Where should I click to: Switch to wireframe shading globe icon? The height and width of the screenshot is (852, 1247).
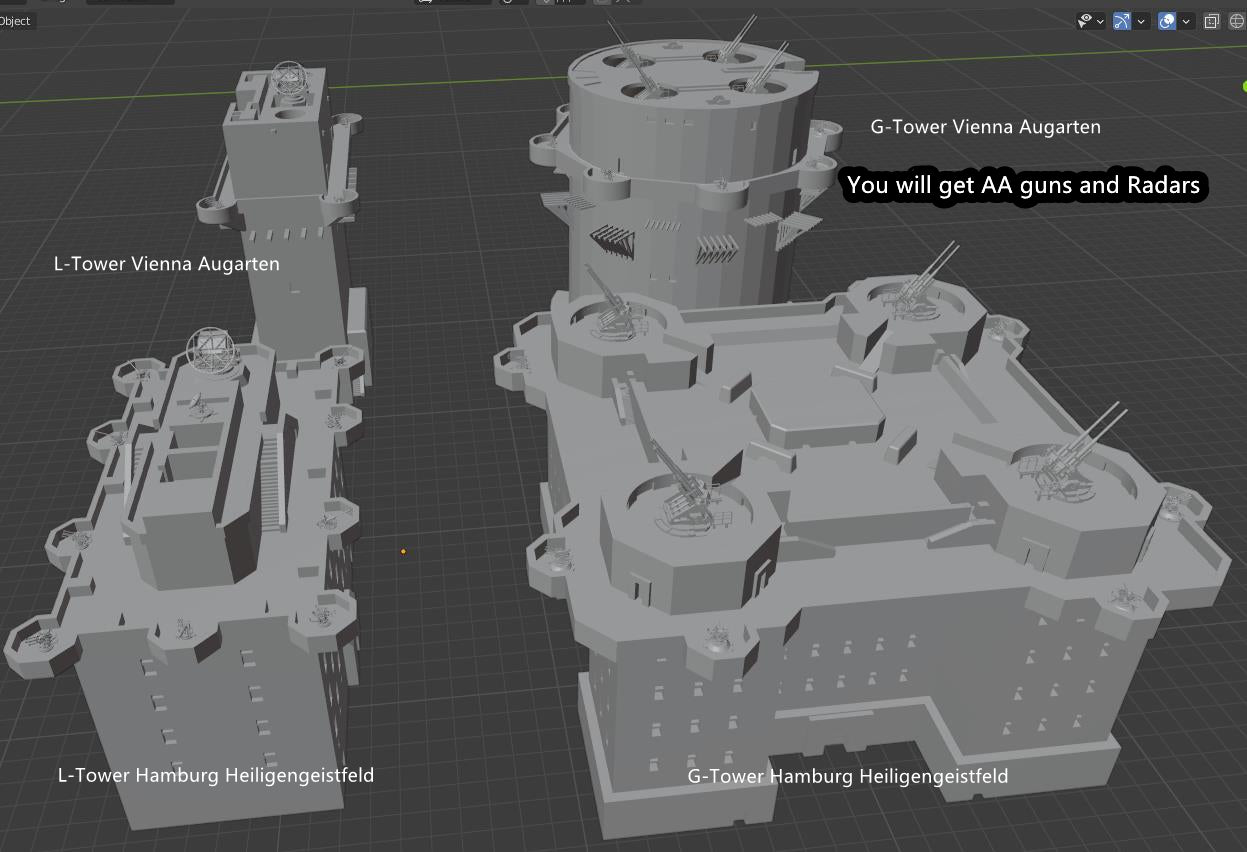[1237, 20]
